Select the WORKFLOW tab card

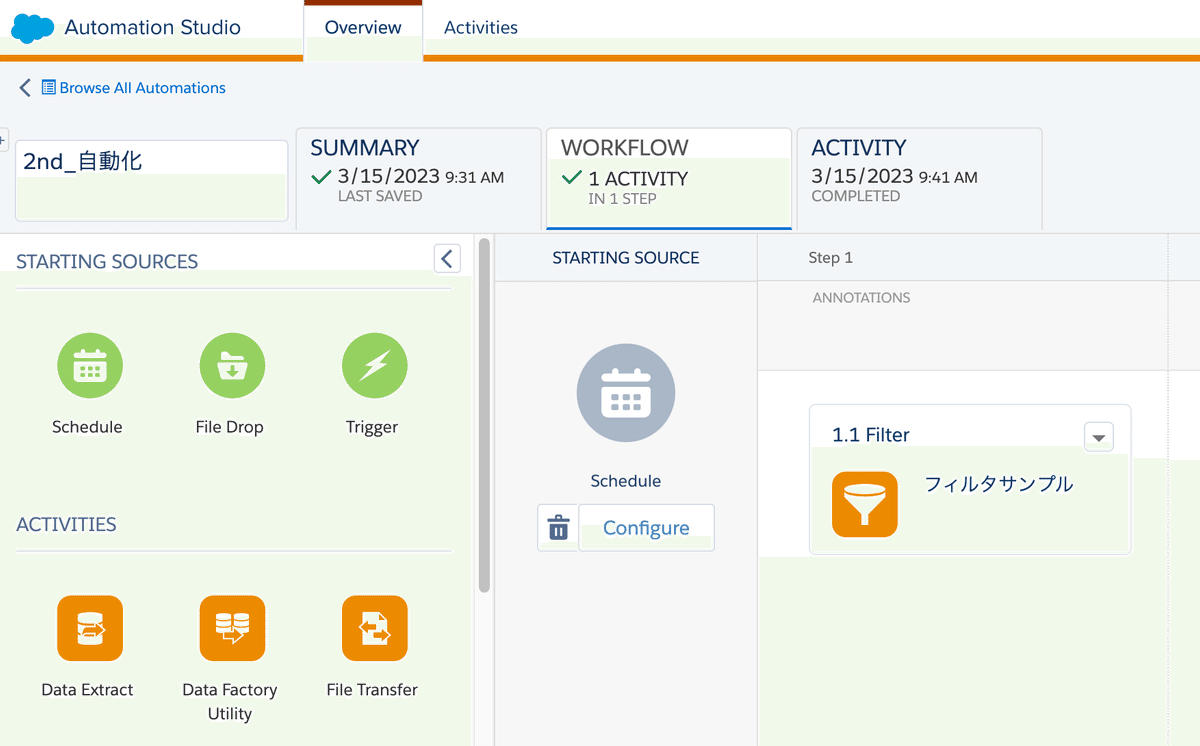(x=669, y=178)
